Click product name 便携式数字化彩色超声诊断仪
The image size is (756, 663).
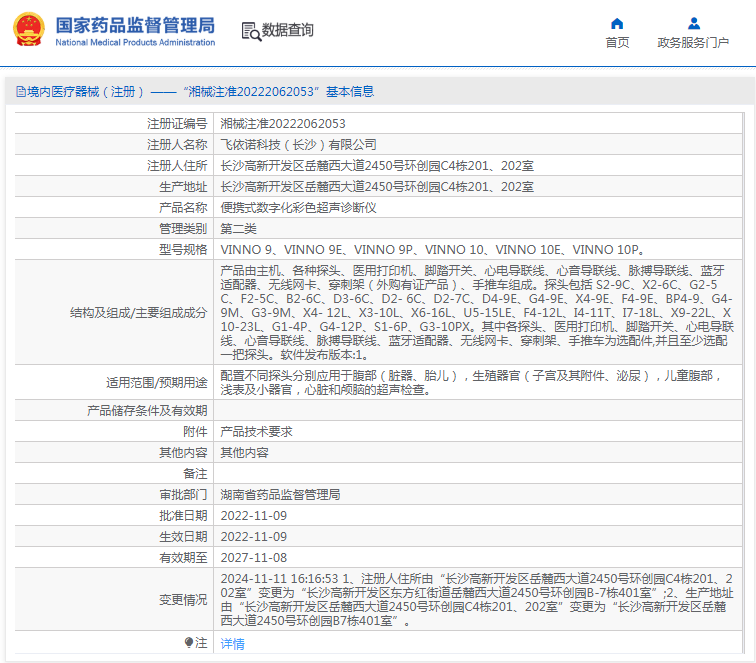298,208
